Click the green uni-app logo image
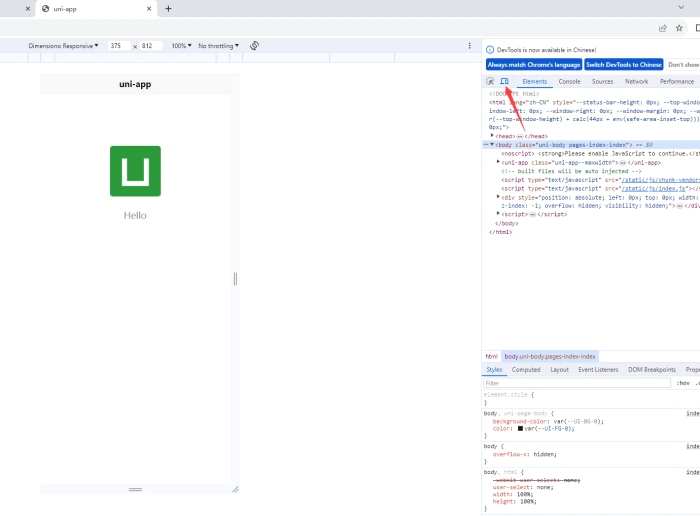700x516 pixels. (x=135, y=171)
